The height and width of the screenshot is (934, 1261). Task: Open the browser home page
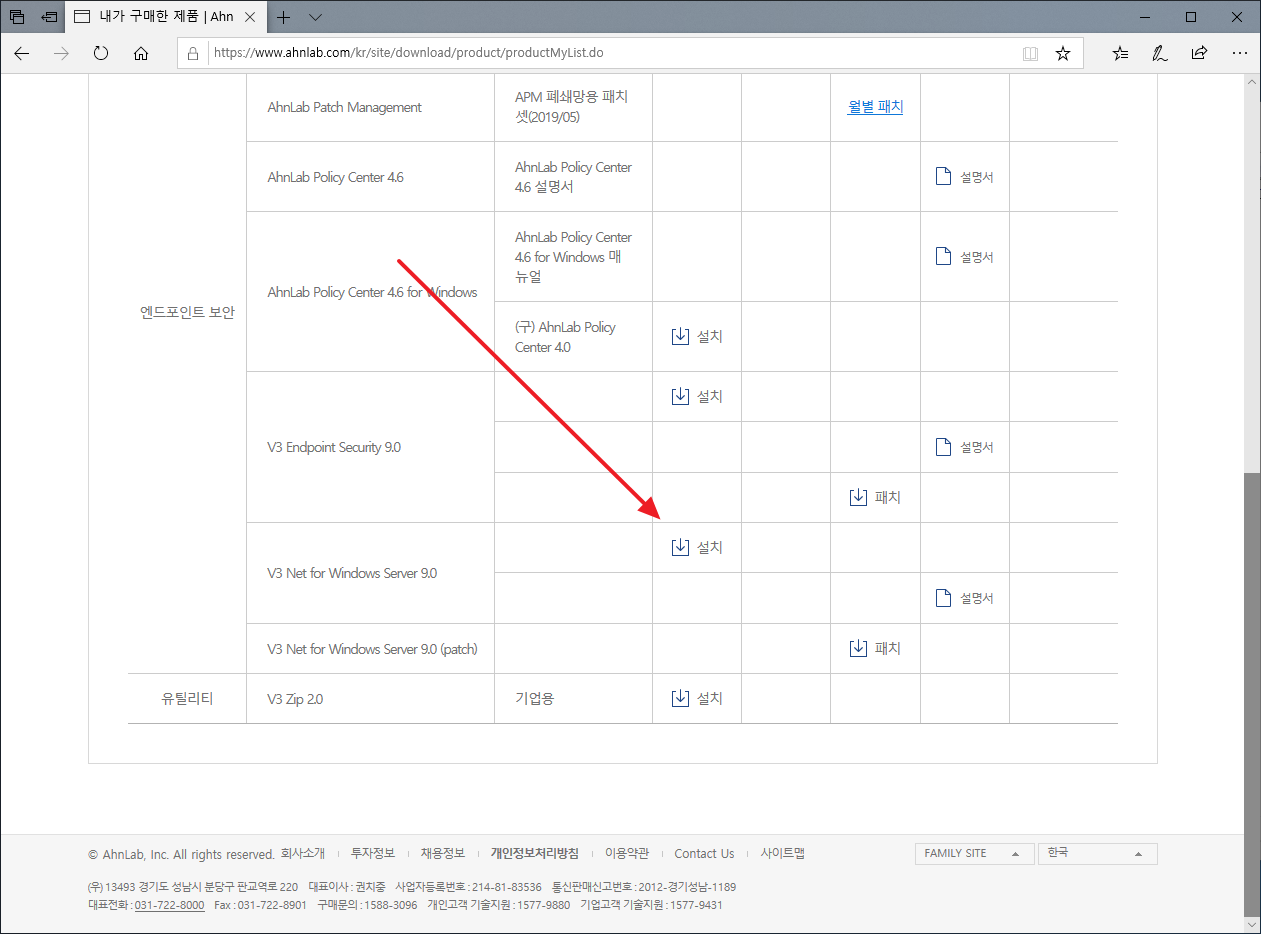pyautogui.click(x=141, y=53)
